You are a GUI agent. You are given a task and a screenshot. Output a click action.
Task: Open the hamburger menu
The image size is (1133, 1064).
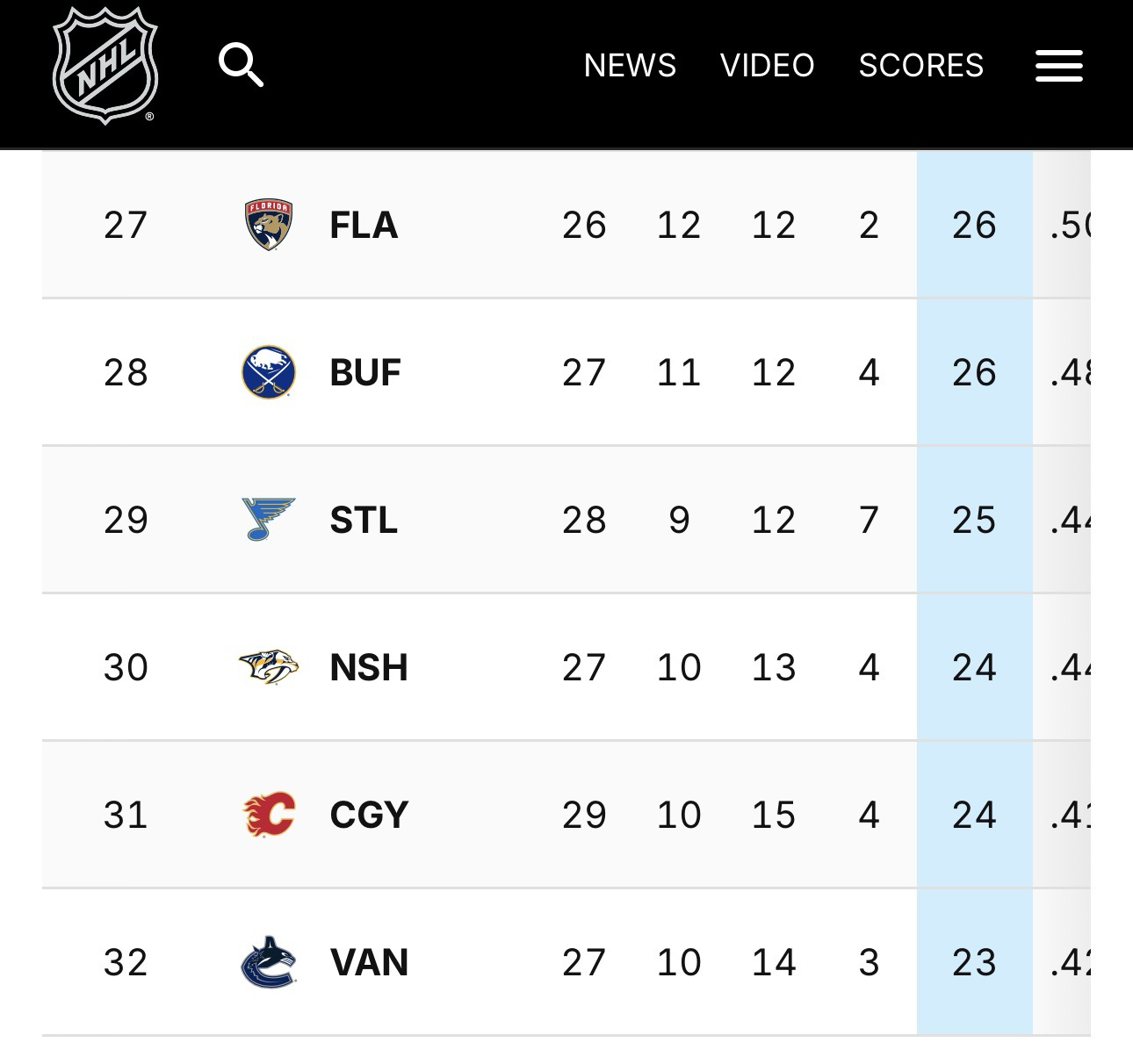[1058, 66]
